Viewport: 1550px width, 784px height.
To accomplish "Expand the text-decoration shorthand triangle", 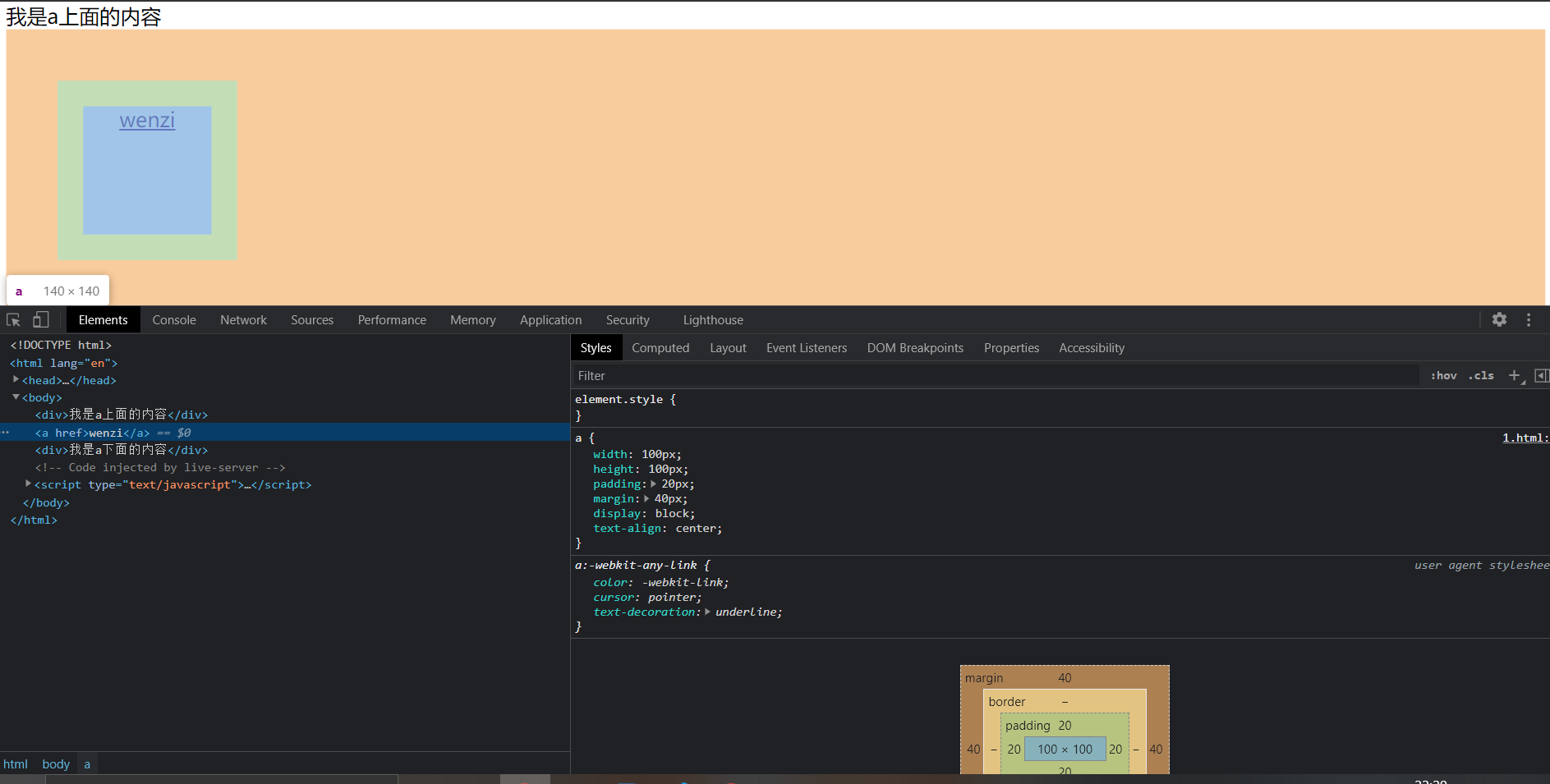I will pyautogui.click(x=707, y=612).
